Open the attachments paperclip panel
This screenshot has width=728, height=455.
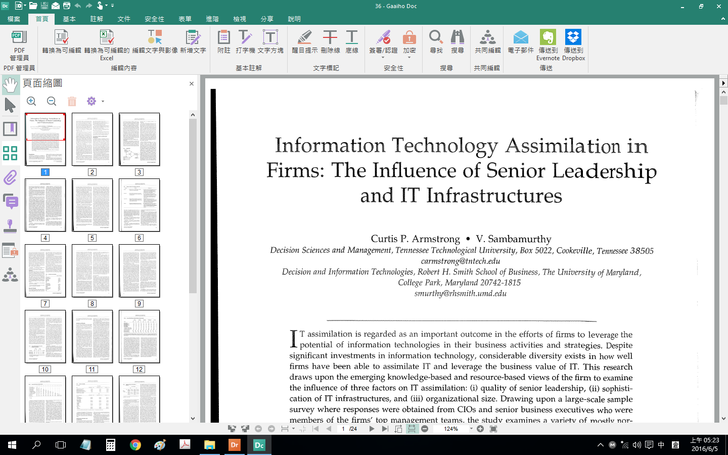tap(10, 178)
